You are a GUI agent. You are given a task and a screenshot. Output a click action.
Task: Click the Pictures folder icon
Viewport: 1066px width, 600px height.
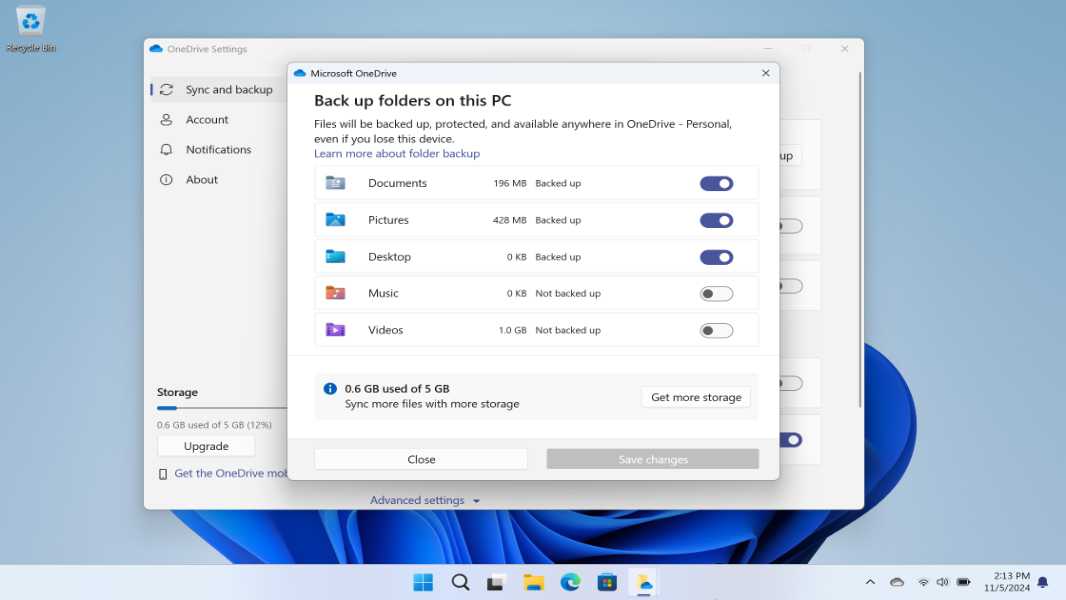pyautogui.click(x=335, y=220)
